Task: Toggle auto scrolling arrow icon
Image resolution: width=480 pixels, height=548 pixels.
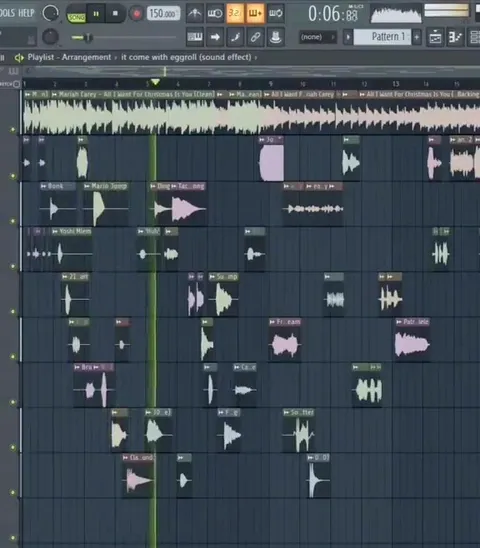Action: tap(215, 36)
